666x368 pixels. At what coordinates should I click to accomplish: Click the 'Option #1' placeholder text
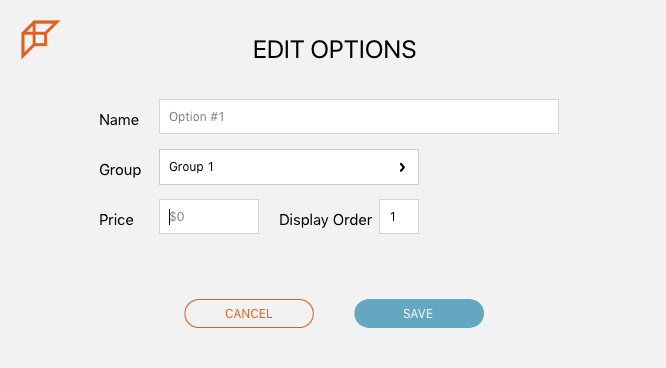[197, 116]
